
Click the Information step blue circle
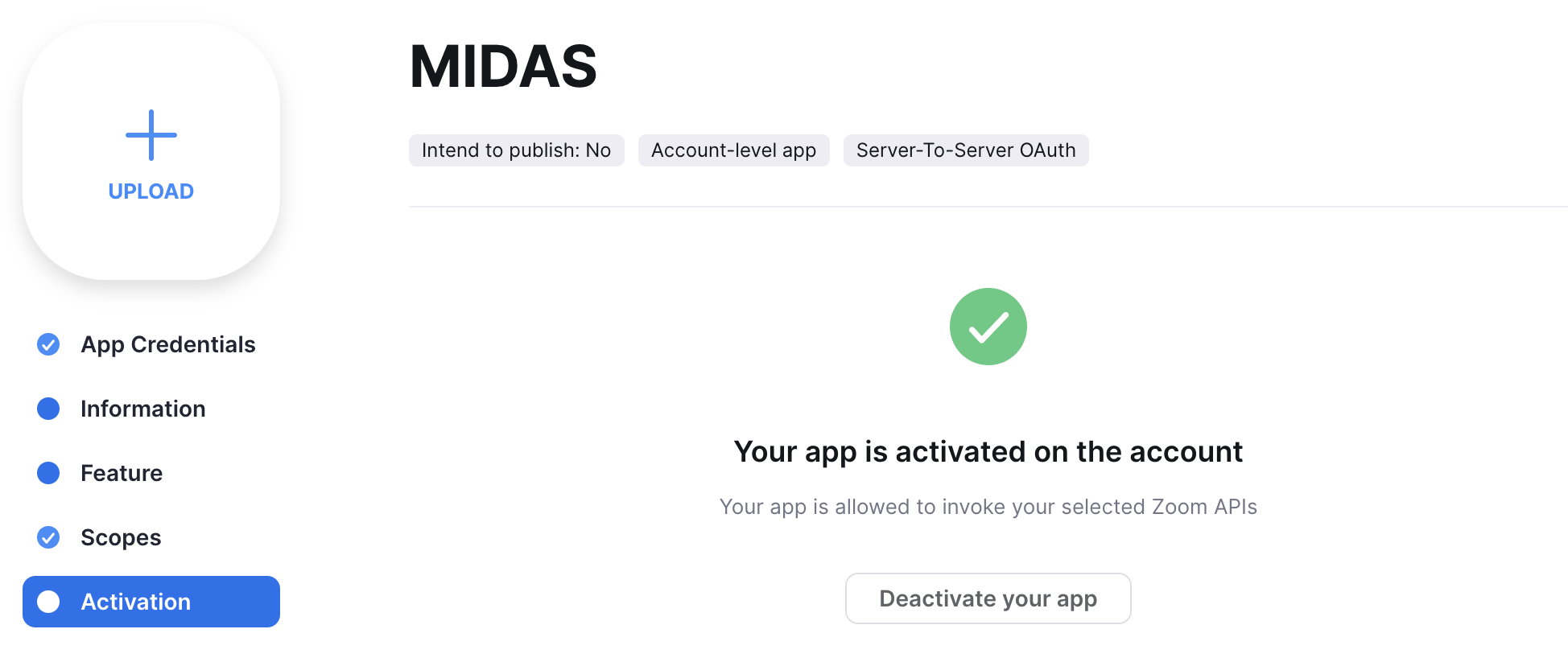[x=48, y=409]
